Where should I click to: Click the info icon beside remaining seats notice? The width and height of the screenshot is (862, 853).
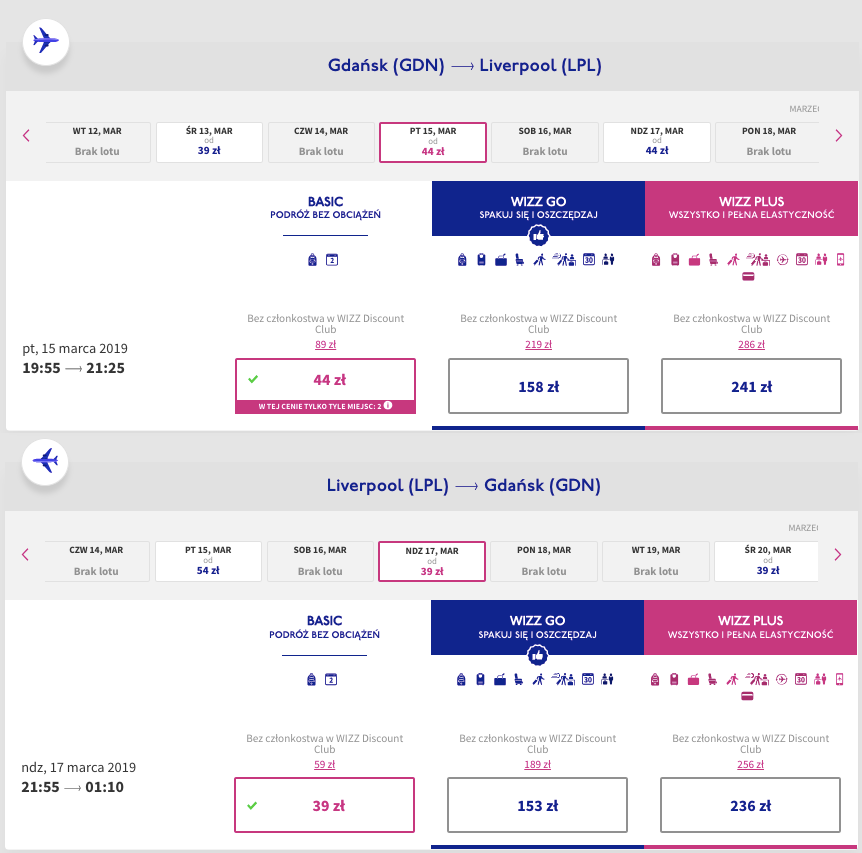(x=387, y=406)
